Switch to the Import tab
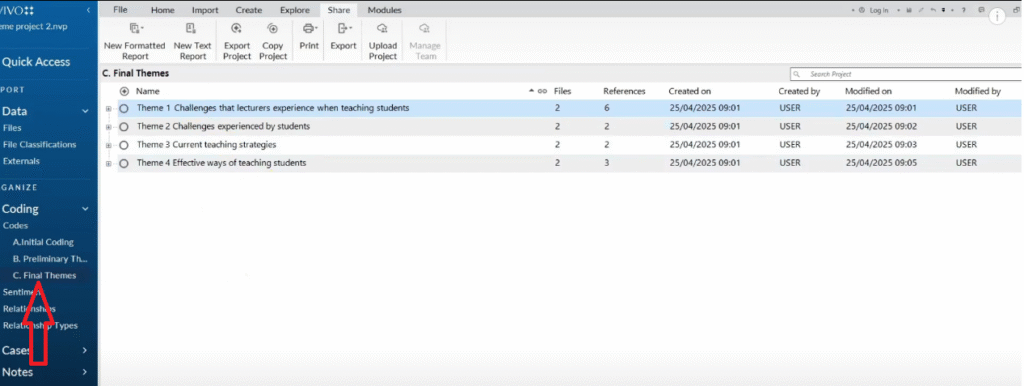Viewport: 1024px width, 386px height. click(x=205, y=10)
